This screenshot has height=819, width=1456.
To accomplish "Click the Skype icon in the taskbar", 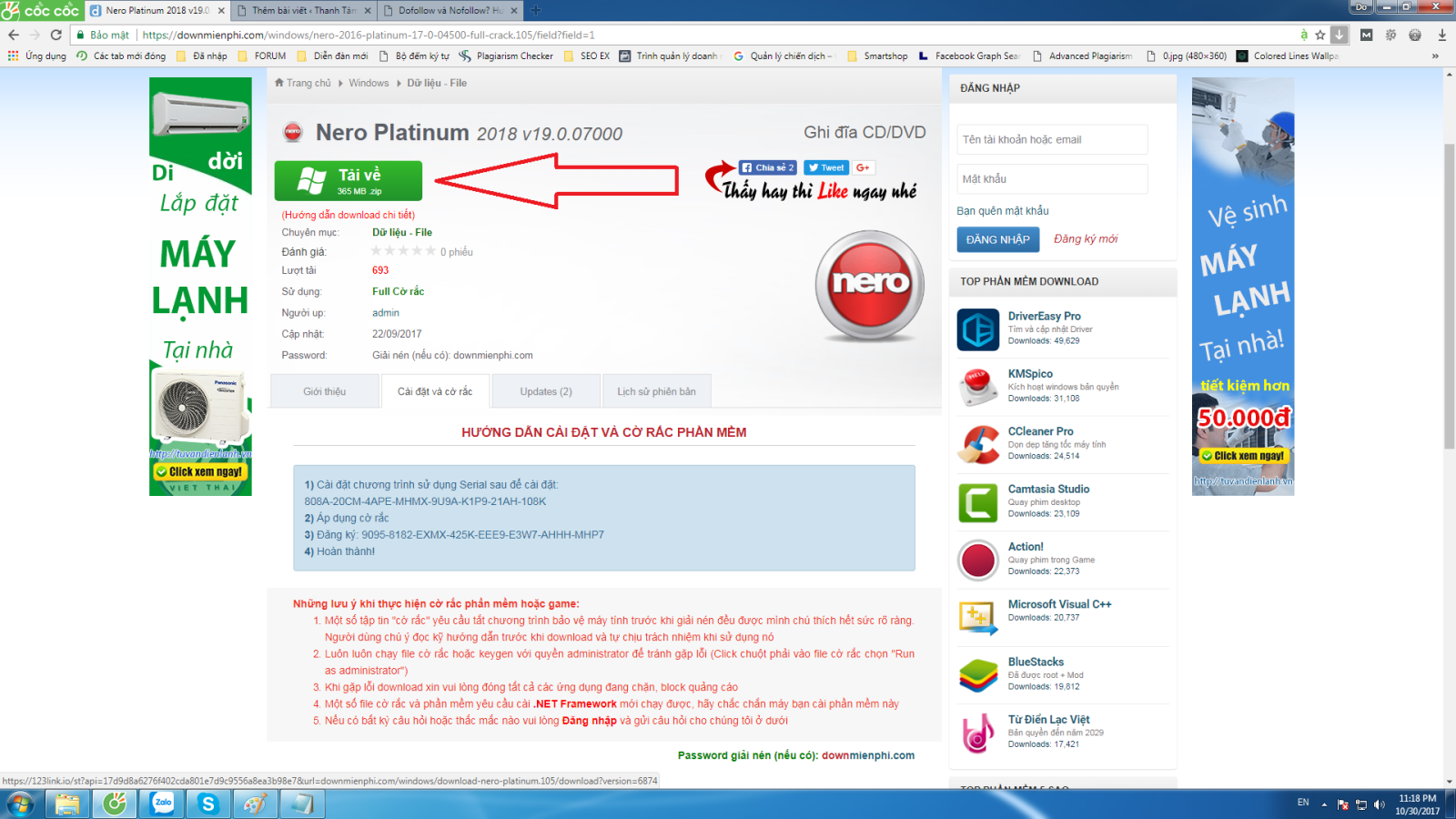I will 208,804.
